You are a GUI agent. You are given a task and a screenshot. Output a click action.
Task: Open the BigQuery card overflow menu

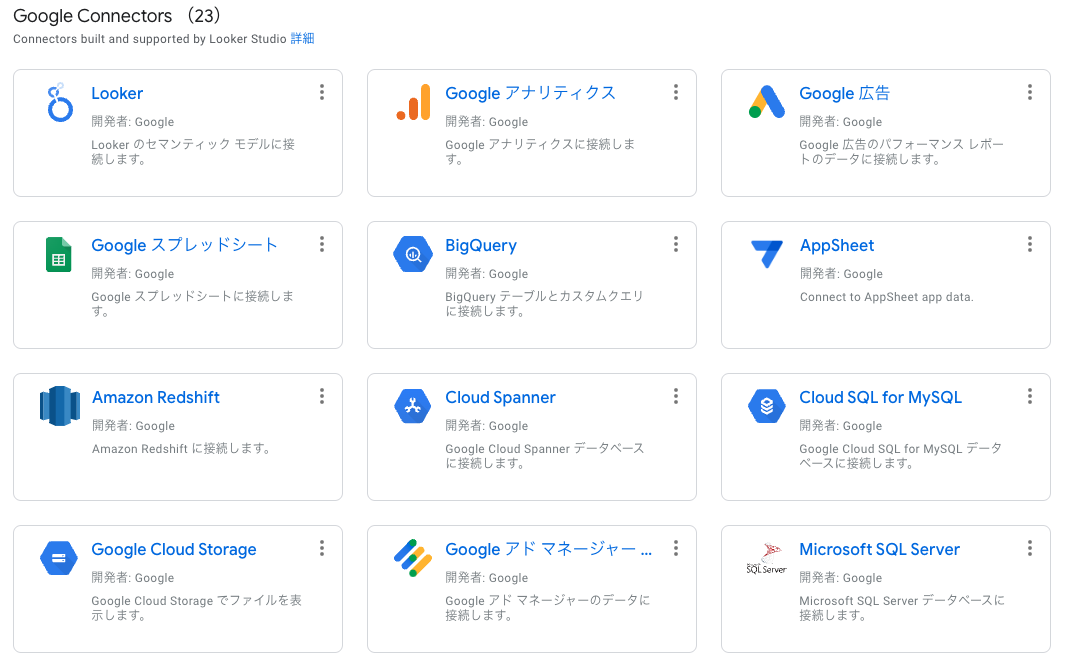[676, 244]
